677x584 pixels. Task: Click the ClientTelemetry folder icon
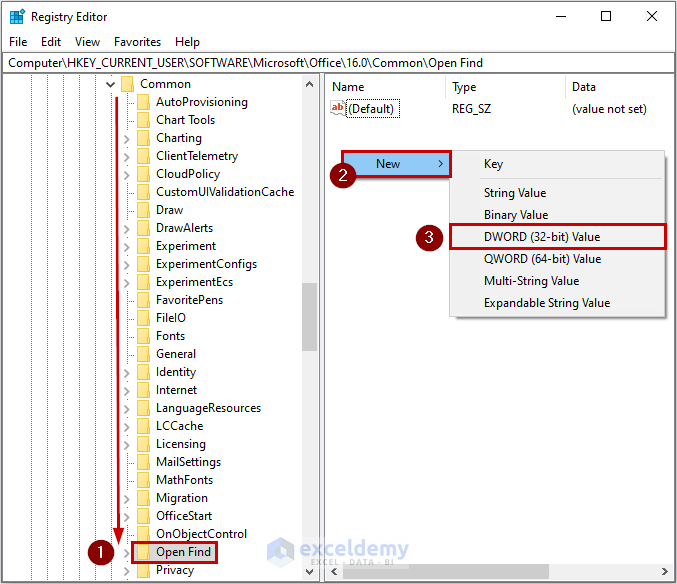(143, 156)
